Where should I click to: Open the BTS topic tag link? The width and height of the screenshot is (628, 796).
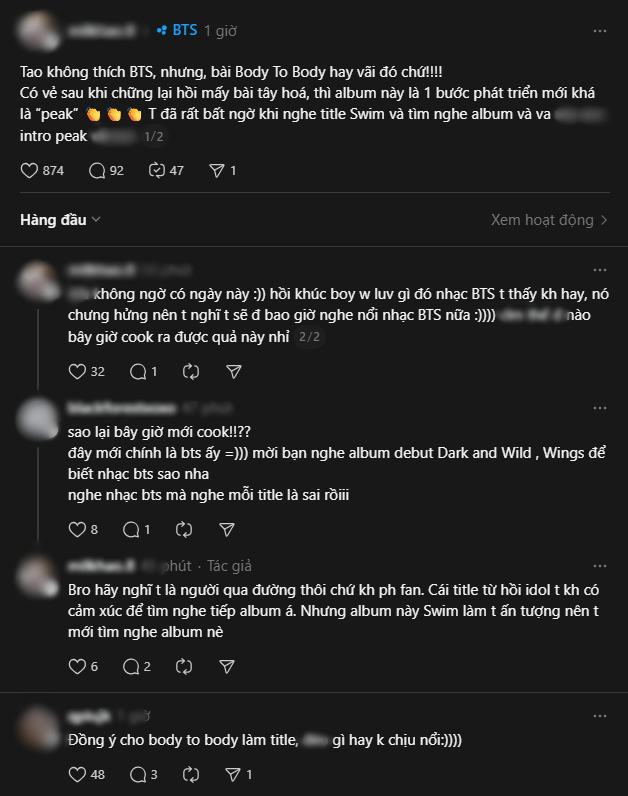[179, 31]
